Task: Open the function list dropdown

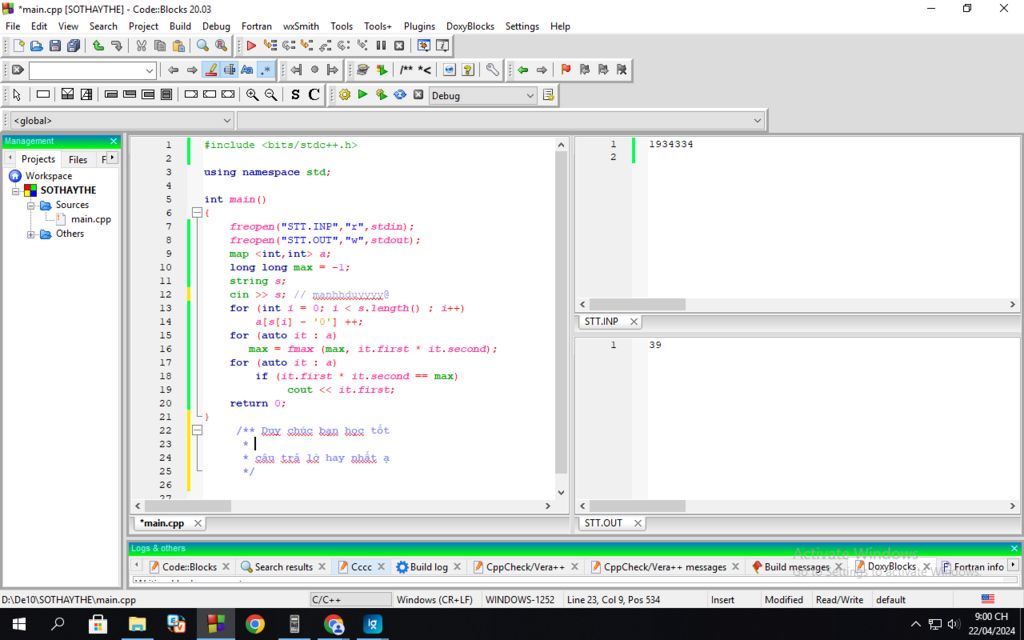Action: (x=500, y=121)
